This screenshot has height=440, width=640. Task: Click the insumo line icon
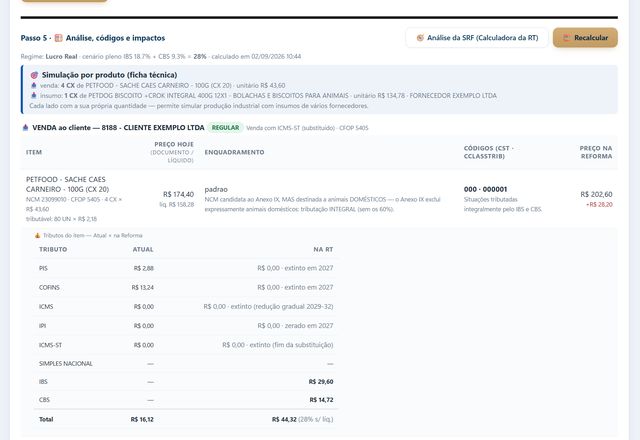[x=34, y=96]
